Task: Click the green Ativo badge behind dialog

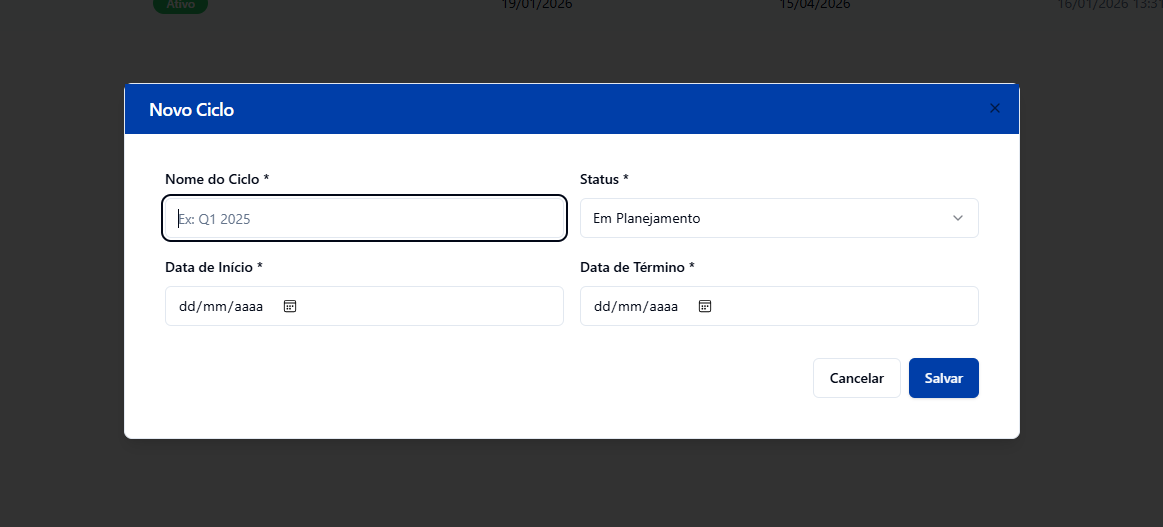Action: click(x=180, y=5)
